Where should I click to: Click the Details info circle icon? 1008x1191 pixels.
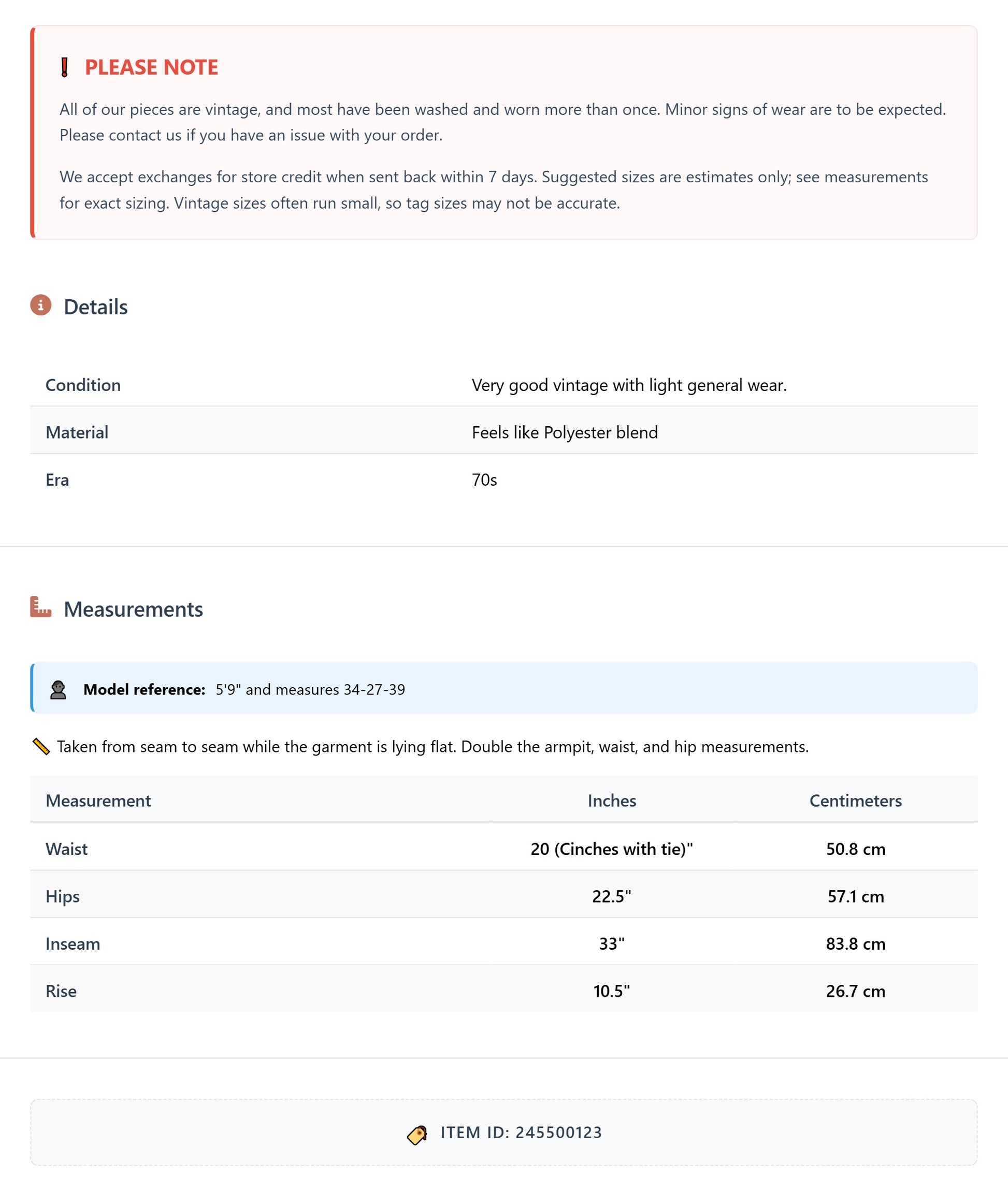tap(40, 305)
